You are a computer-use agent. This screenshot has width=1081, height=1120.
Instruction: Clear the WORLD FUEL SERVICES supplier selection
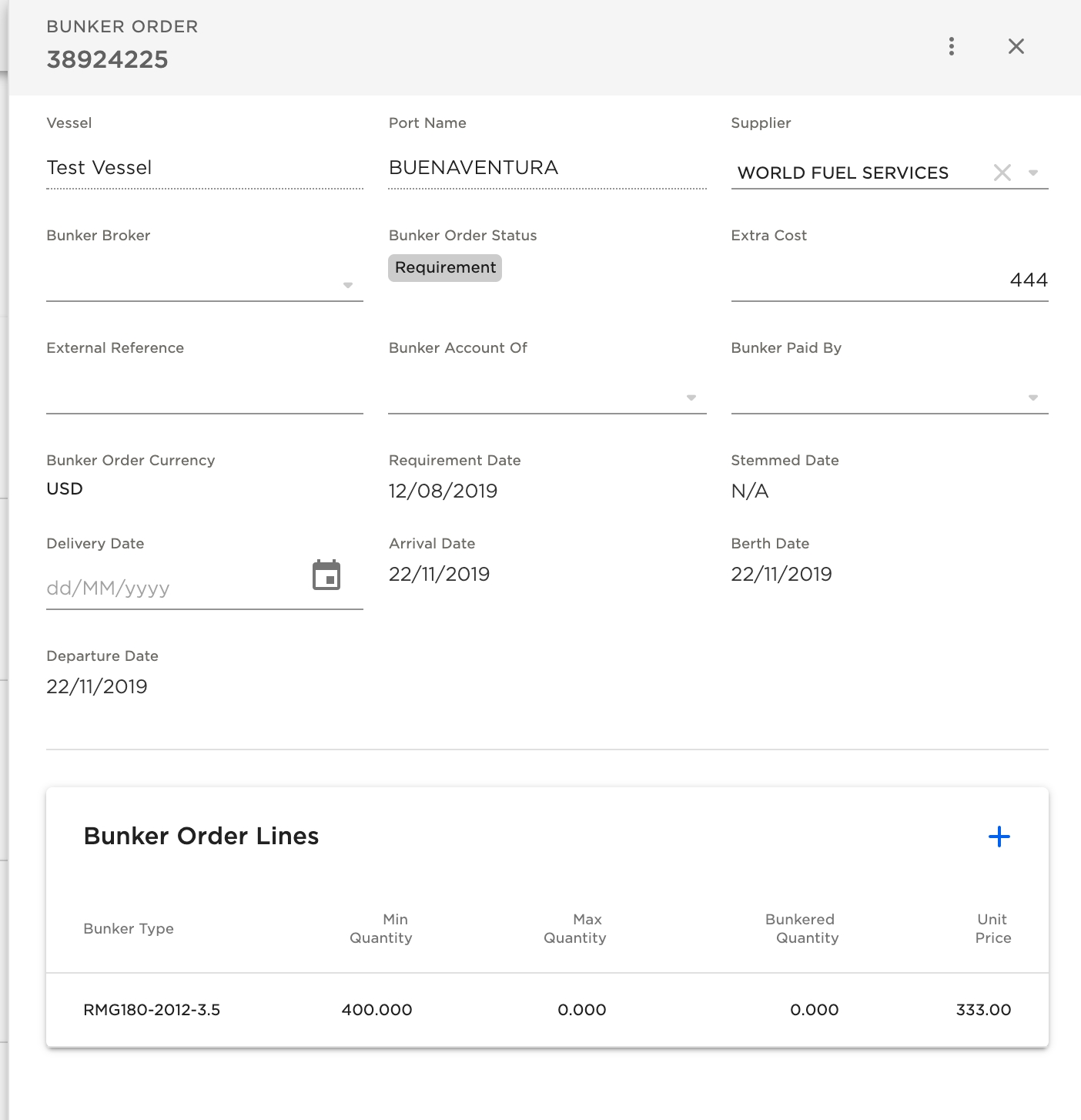coord(1002,173)
